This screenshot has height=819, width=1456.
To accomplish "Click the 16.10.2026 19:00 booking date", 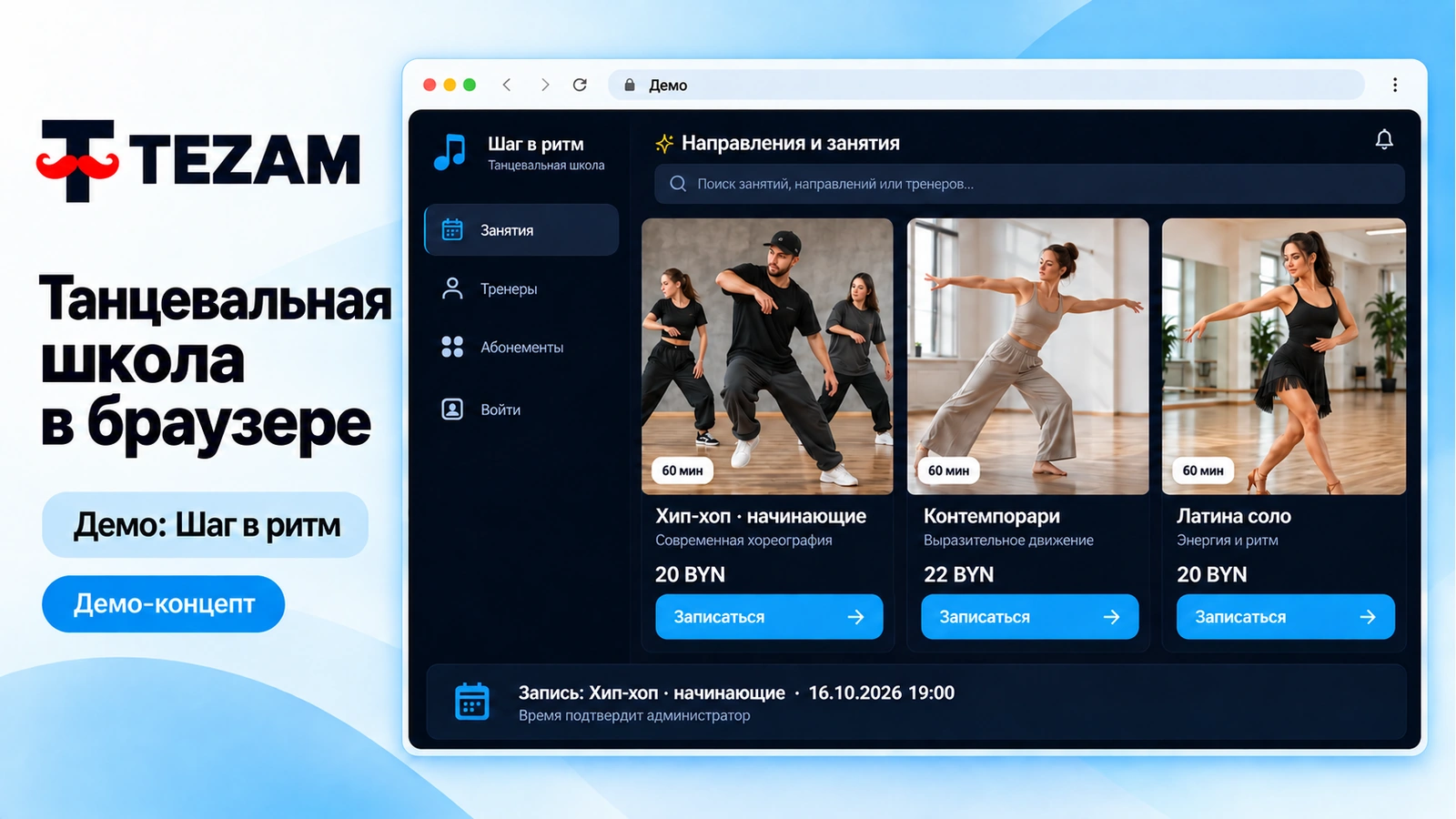I will [881, 693].
